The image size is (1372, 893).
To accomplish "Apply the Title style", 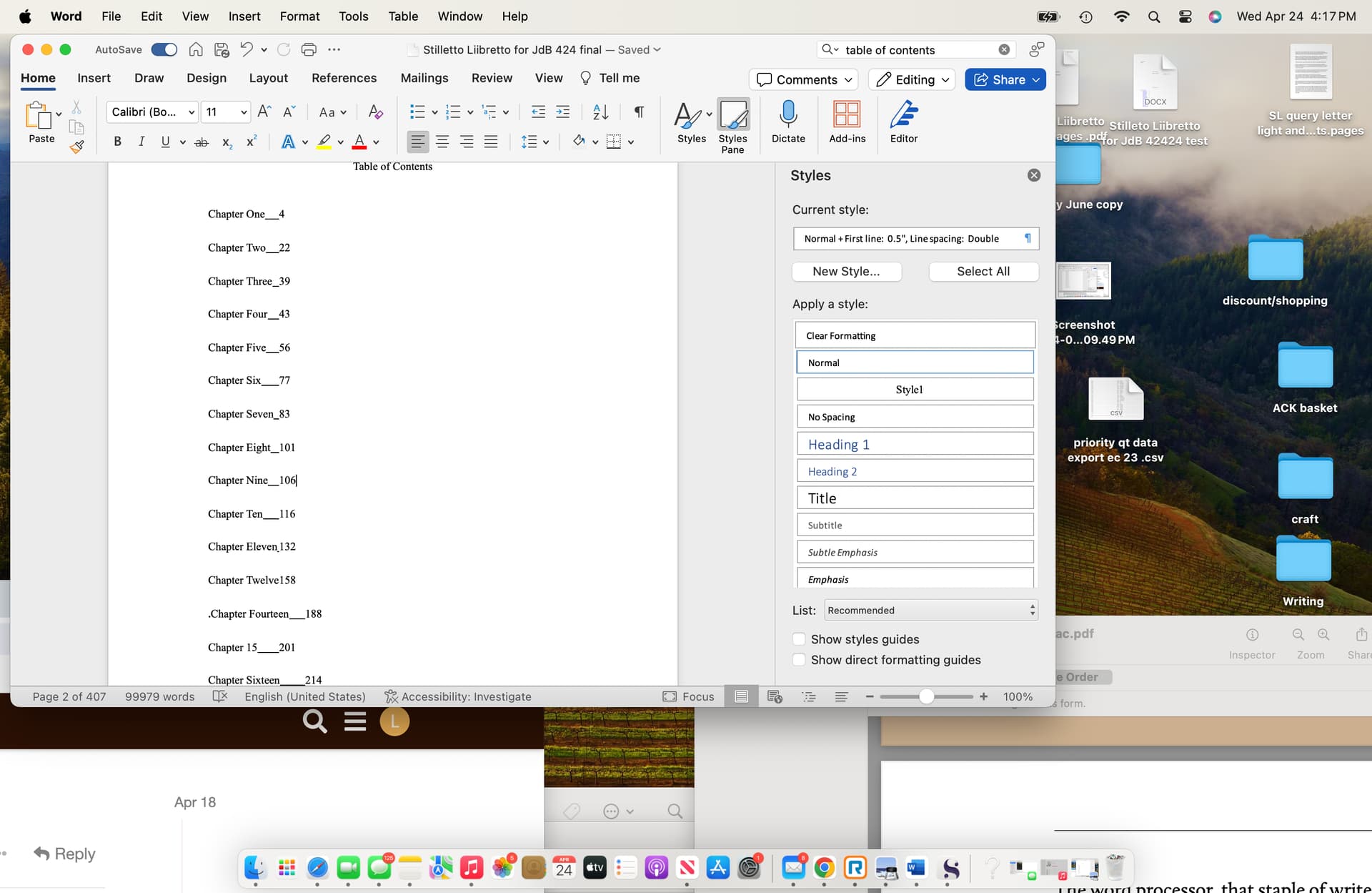I will [915, 498].
